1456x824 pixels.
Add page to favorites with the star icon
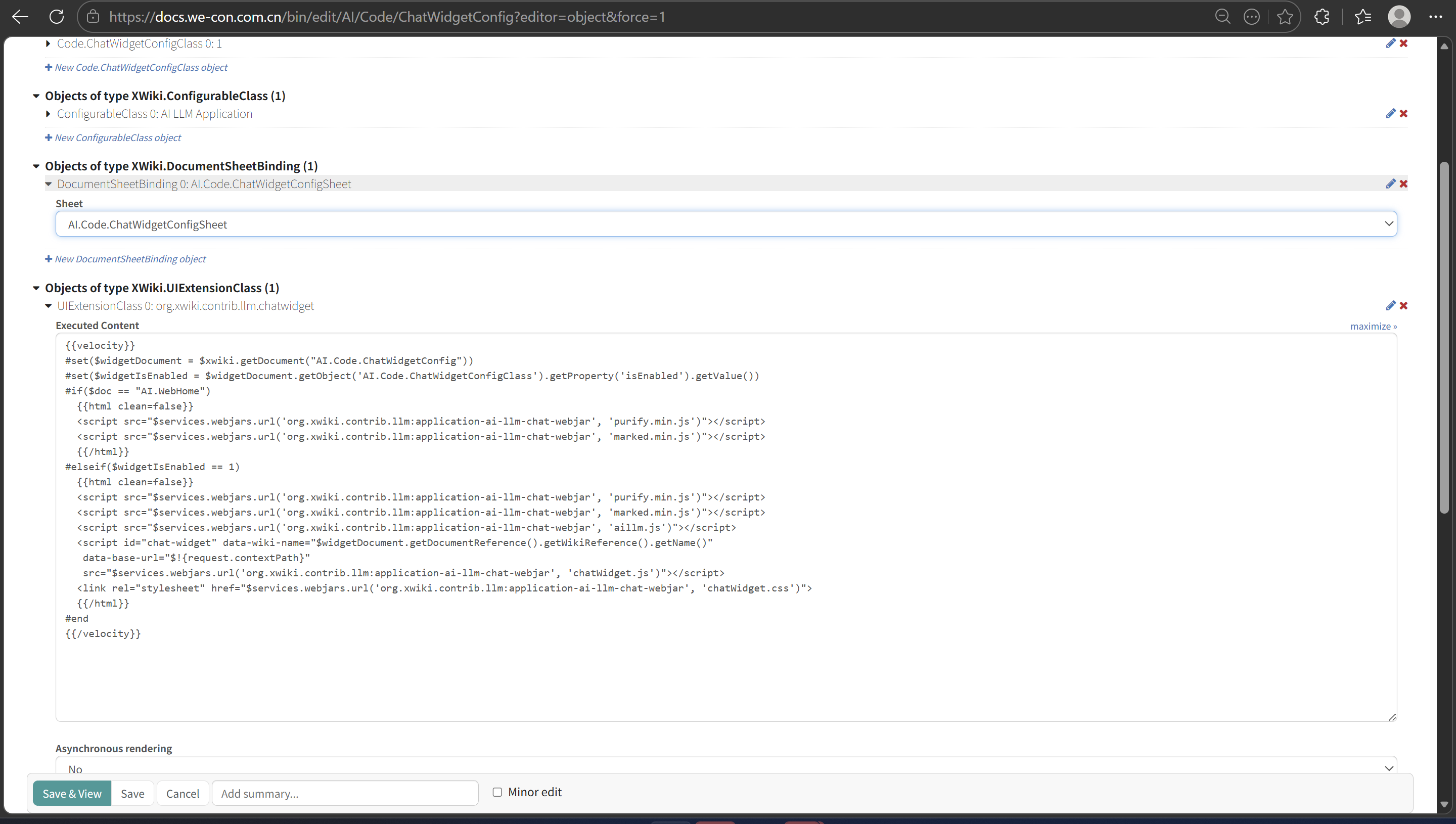[x=1285, y=17]
